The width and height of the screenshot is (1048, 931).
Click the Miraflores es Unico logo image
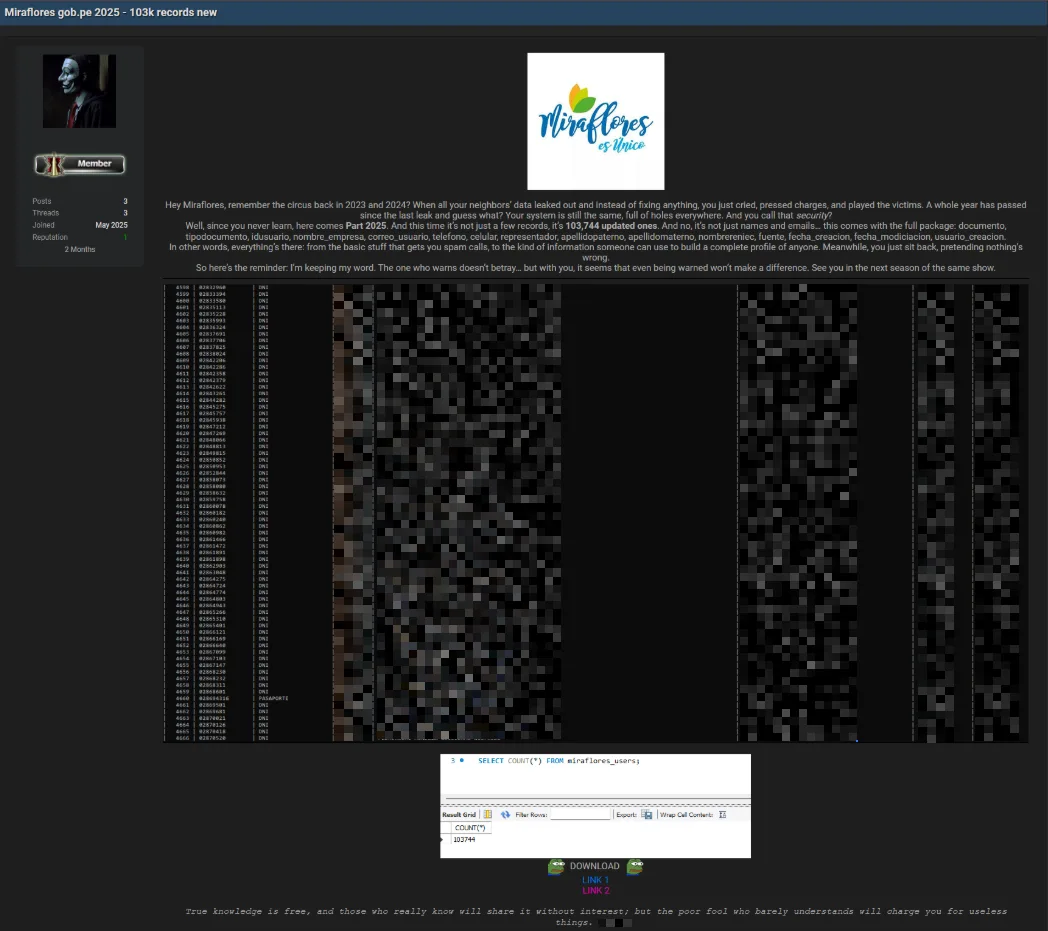[595, 121]
